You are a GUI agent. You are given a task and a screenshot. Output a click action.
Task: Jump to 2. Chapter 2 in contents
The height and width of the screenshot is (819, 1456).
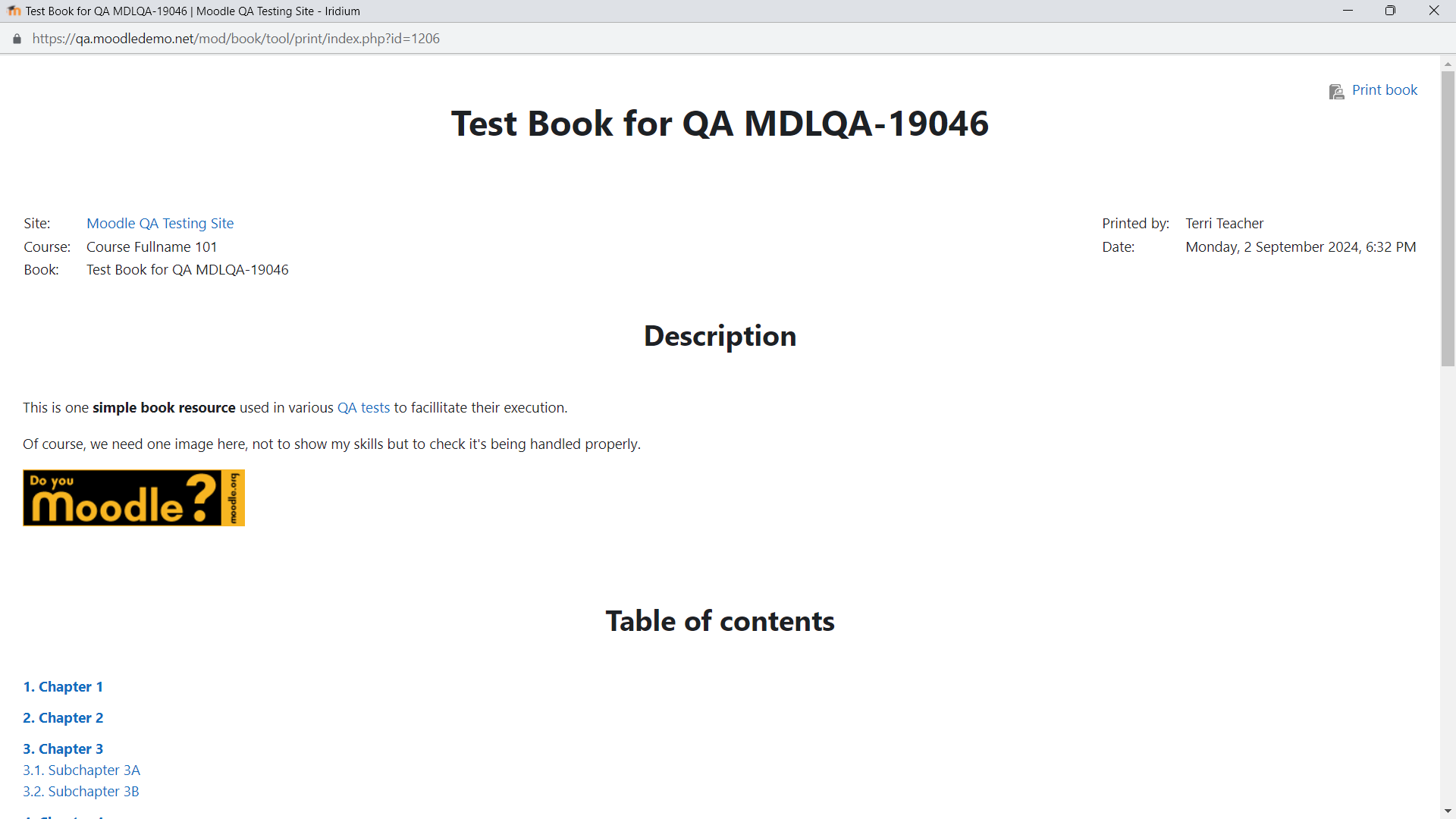coord(63,717)
